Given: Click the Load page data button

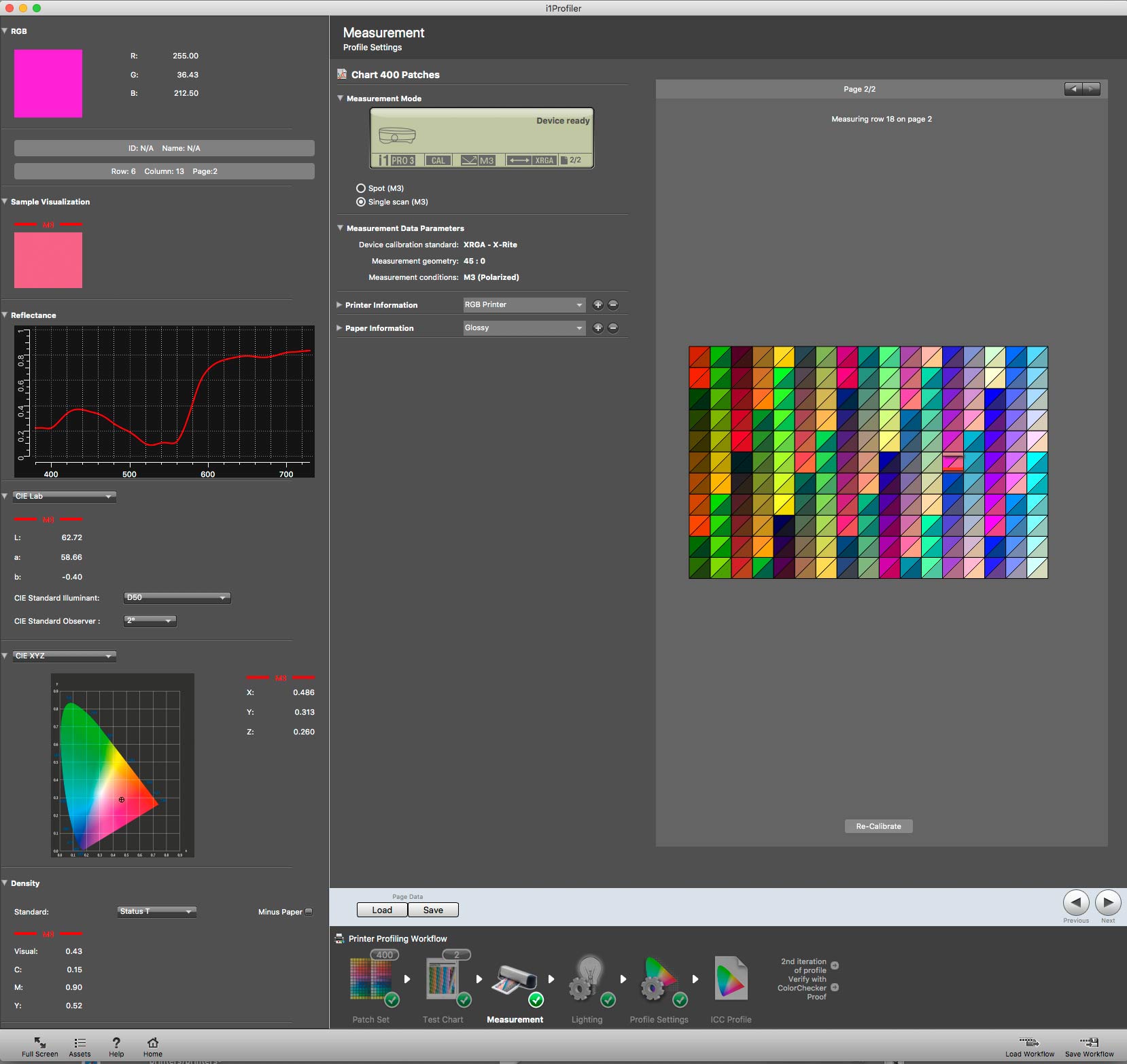Looking at the screenshot, I should click(382, 910).
